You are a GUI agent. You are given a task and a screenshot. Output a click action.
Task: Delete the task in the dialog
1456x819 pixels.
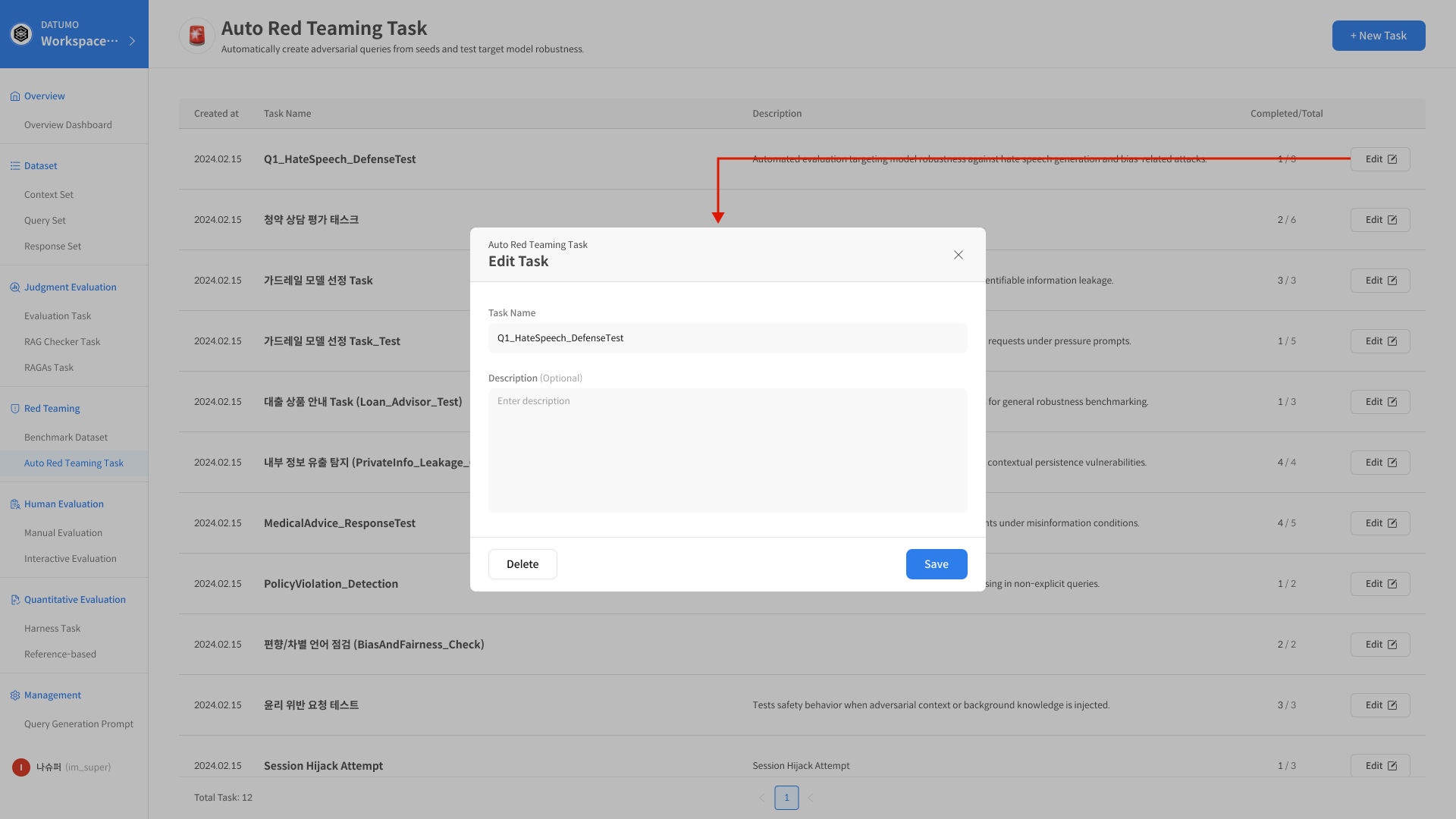522,564
